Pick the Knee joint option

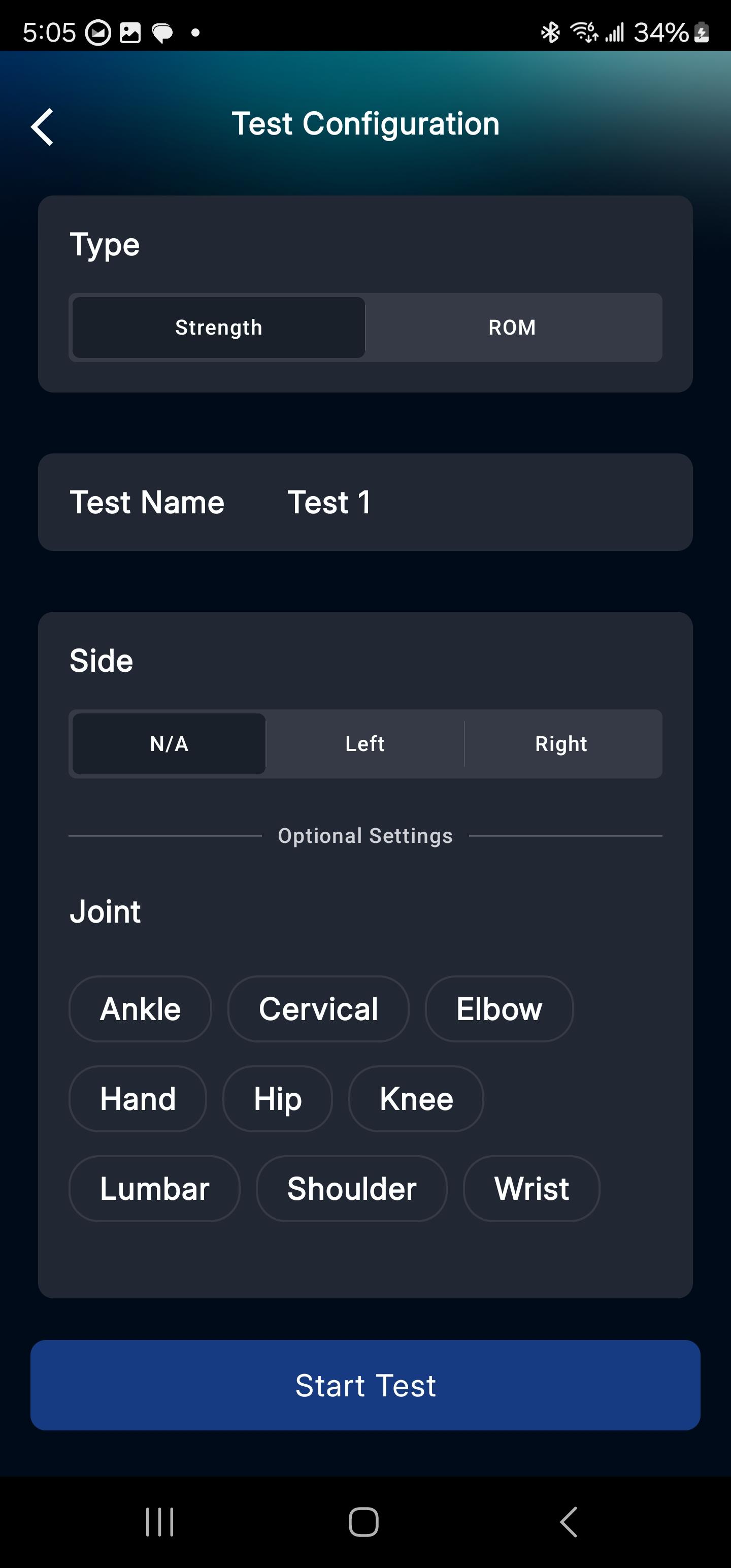click(416, 1099)
